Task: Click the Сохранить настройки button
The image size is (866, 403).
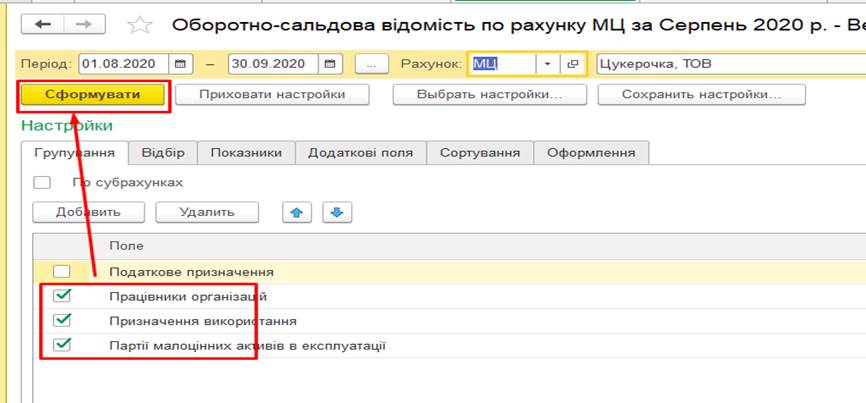Action: (700, 95)
